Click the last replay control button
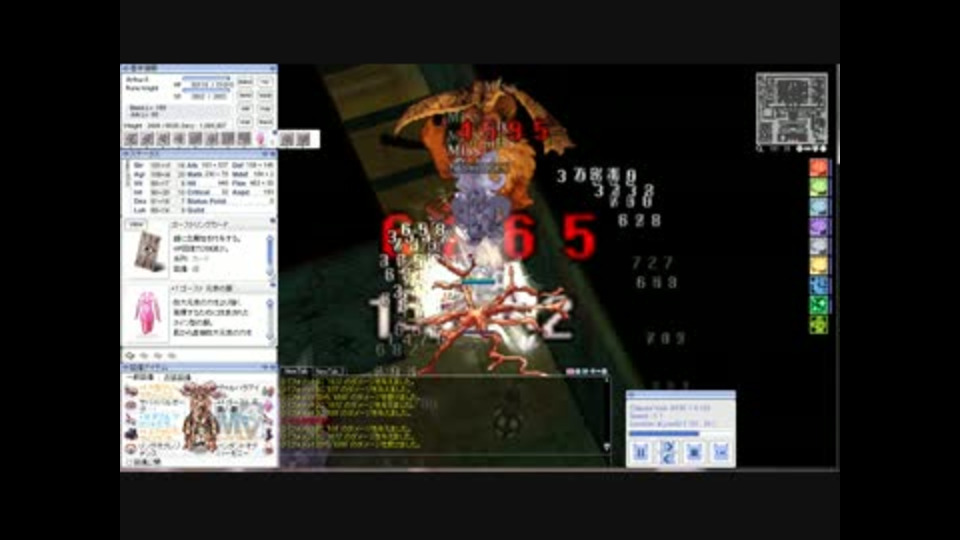Viewport: 960px width, 540px height. [x=721, y=452]
